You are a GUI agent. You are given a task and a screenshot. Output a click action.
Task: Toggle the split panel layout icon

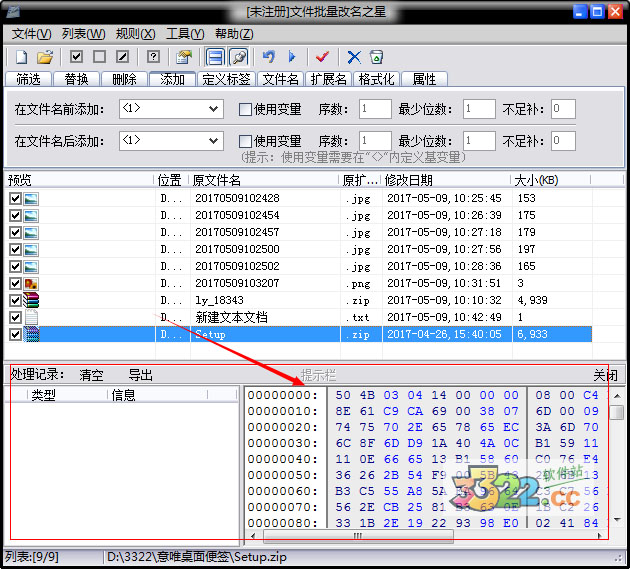pos(215,57)
